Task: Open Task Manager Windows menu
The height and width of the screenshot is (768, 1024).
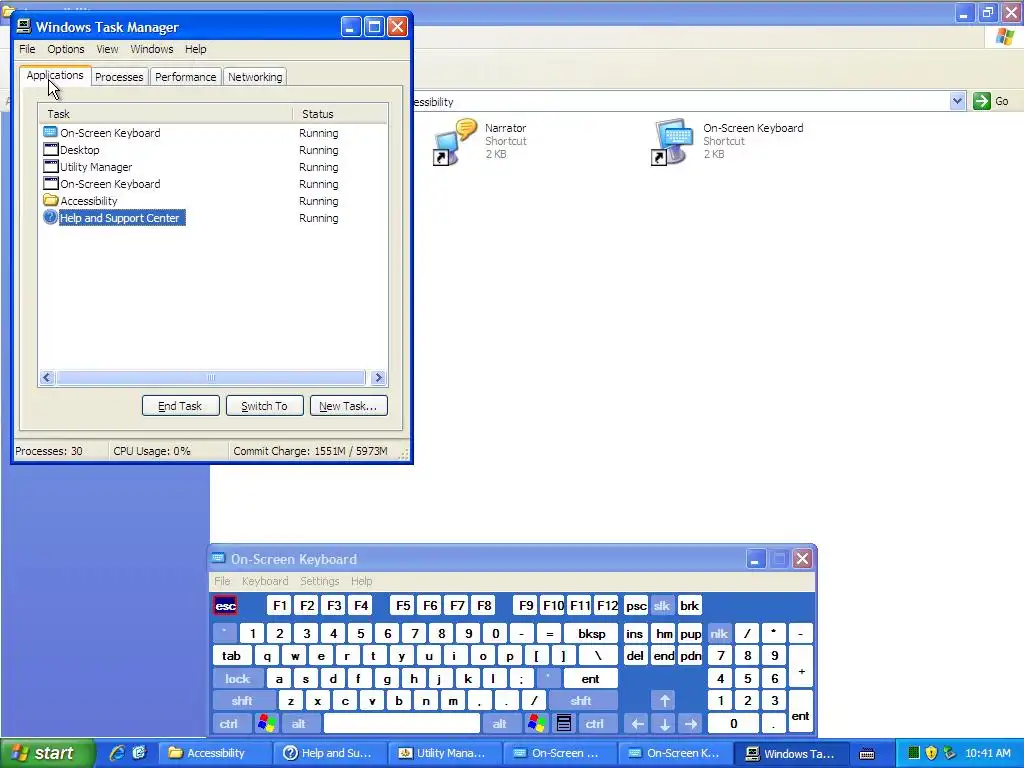Action: (152, 49)
